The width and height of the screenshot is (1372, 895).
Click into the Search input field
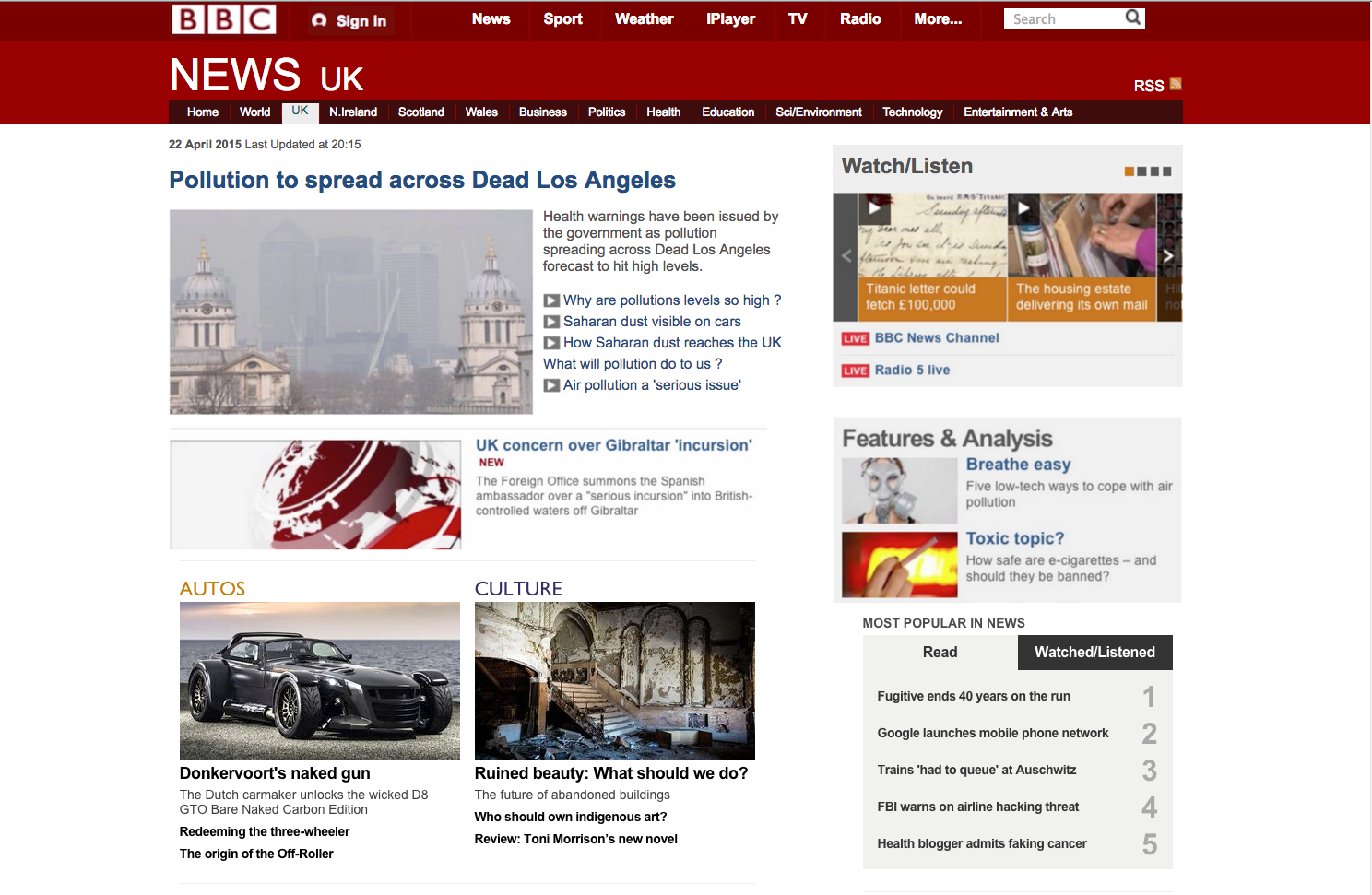coord(1064,18)
